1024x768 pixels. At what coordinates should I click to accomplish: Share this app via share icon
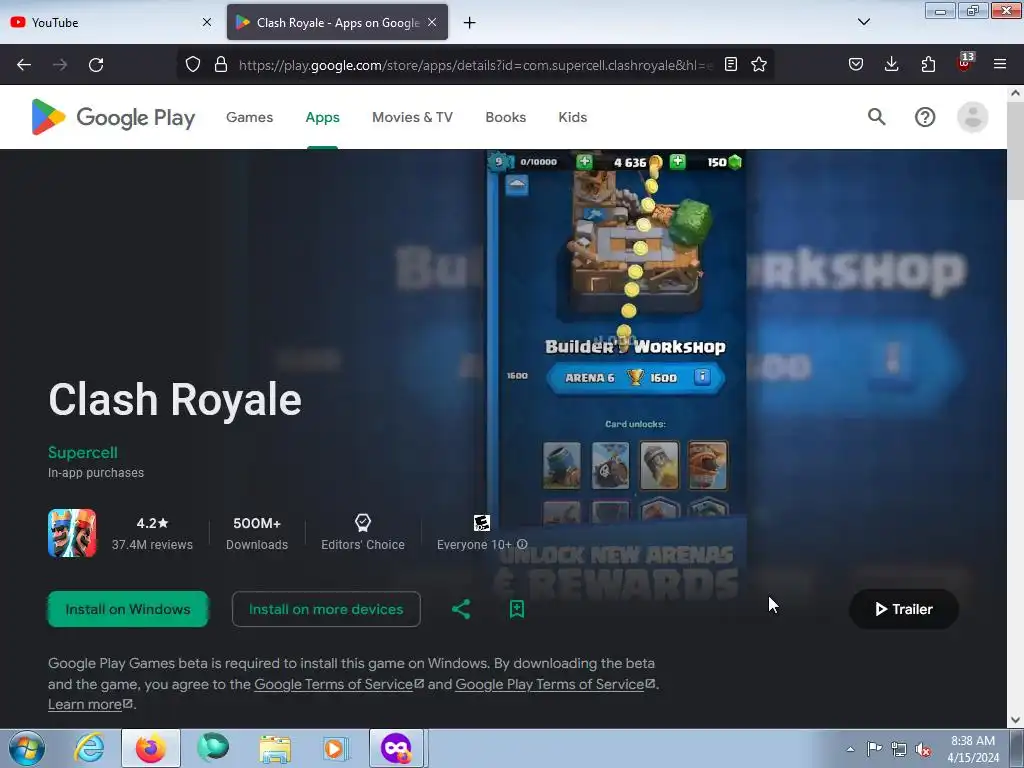coord(461,609)
